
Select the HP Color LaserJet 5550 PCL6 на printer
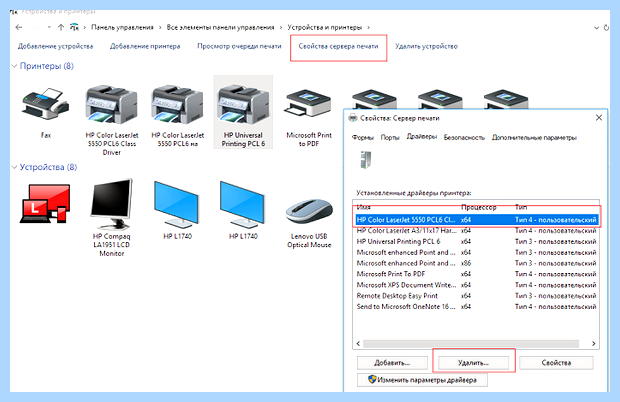(178, 105)
